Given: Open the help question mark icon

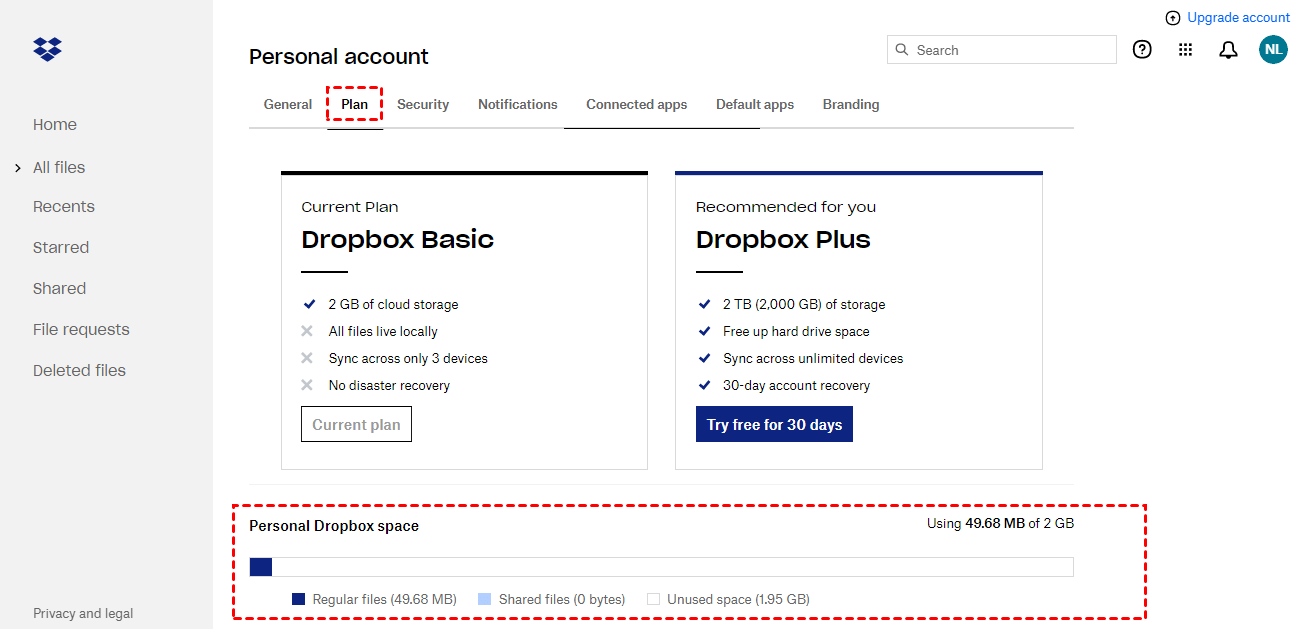Looking at the screenshot, I should tap(1142, 49).
